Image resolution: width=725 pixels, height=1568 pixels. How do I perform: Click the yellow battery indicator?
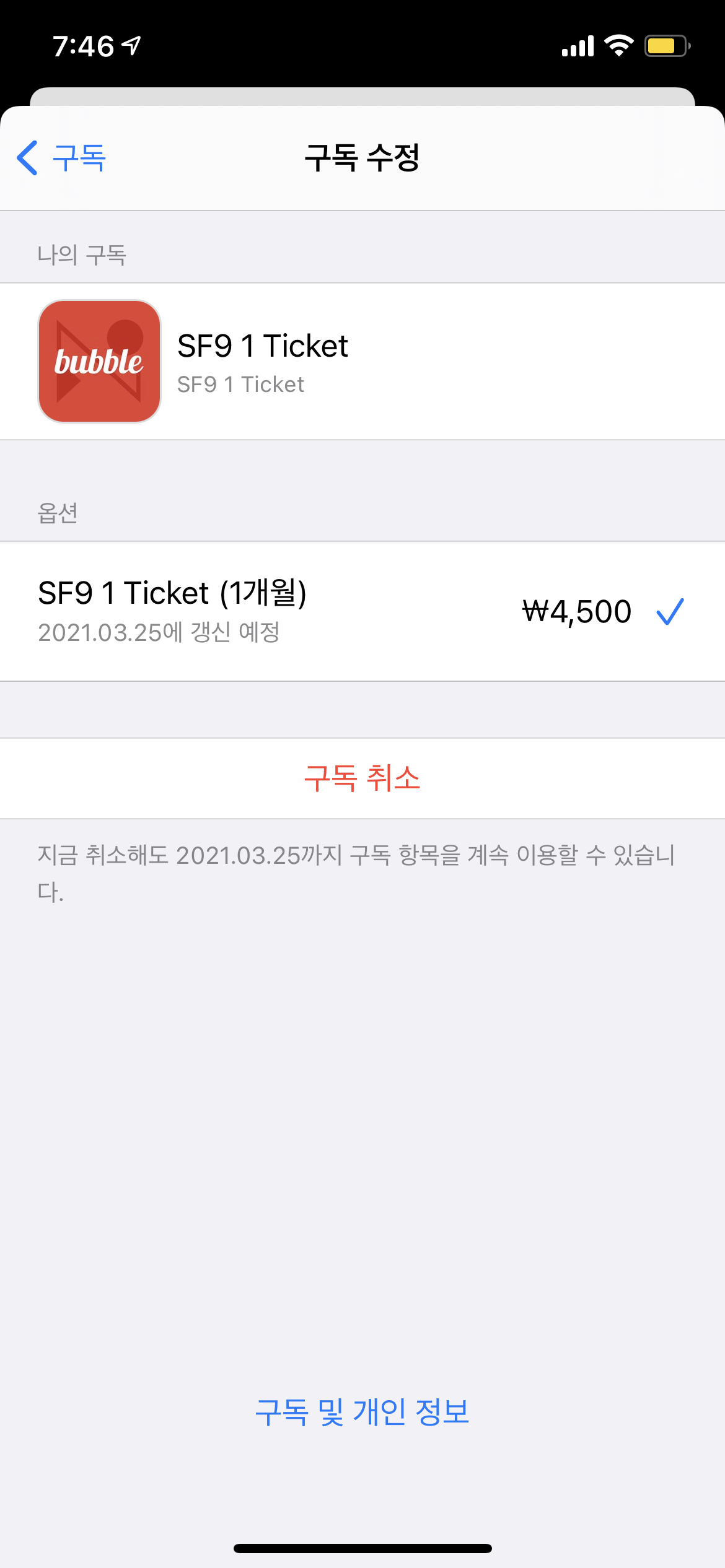pyautogui.click(x=666, y=46)
